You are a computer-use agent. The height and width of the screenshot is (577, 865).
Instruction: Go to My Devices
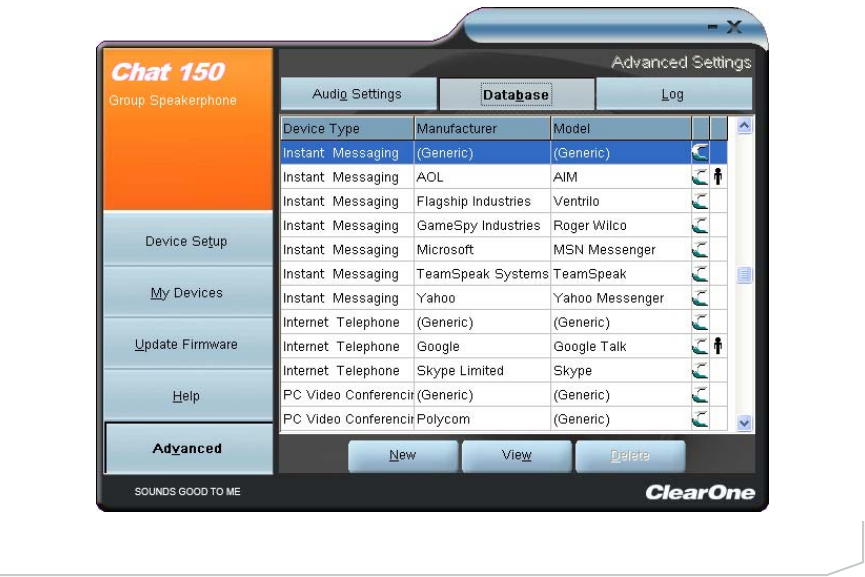coord(187,292)
